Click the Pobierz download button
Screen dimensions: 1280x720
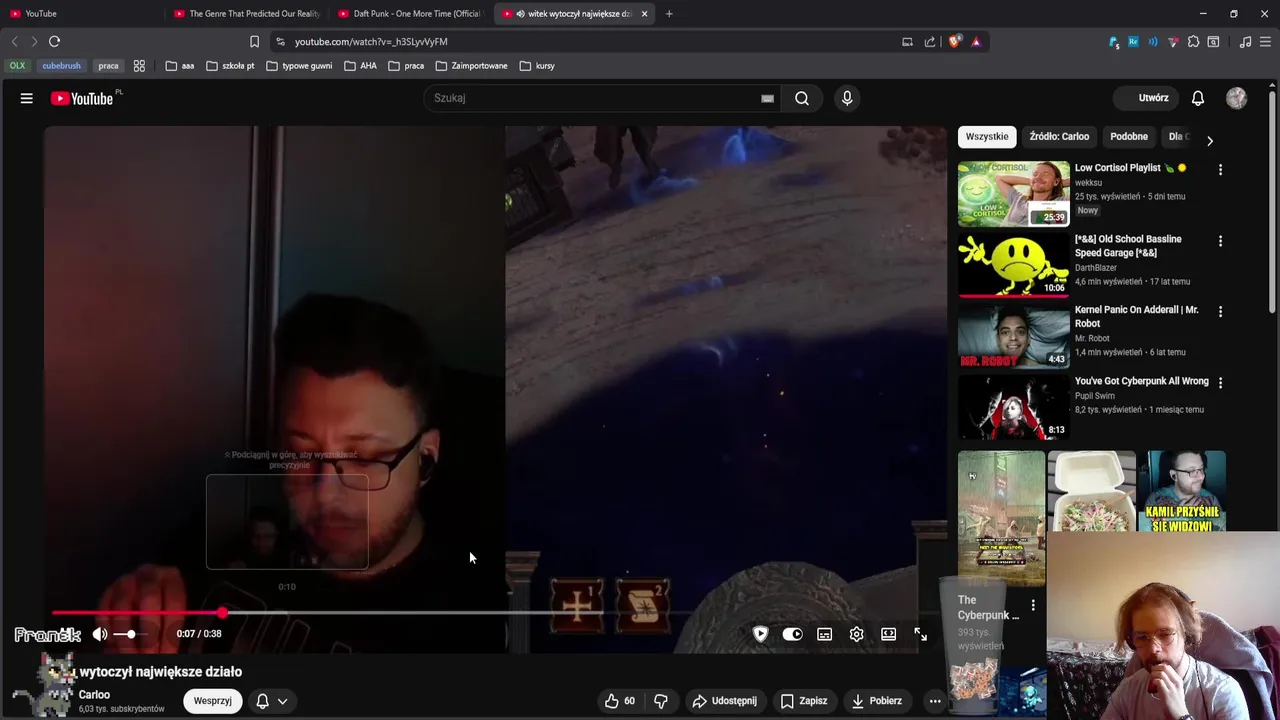tap(877, 701)
